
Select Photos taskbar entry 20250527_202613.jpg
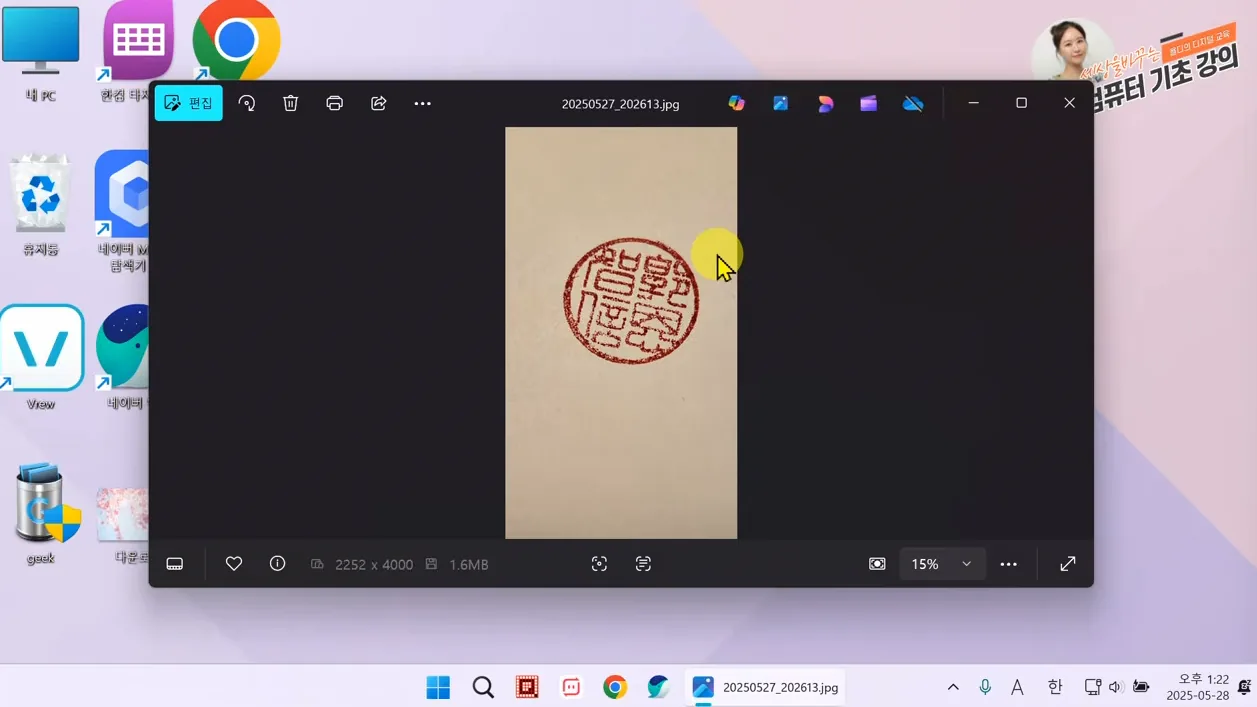[765, 687]
